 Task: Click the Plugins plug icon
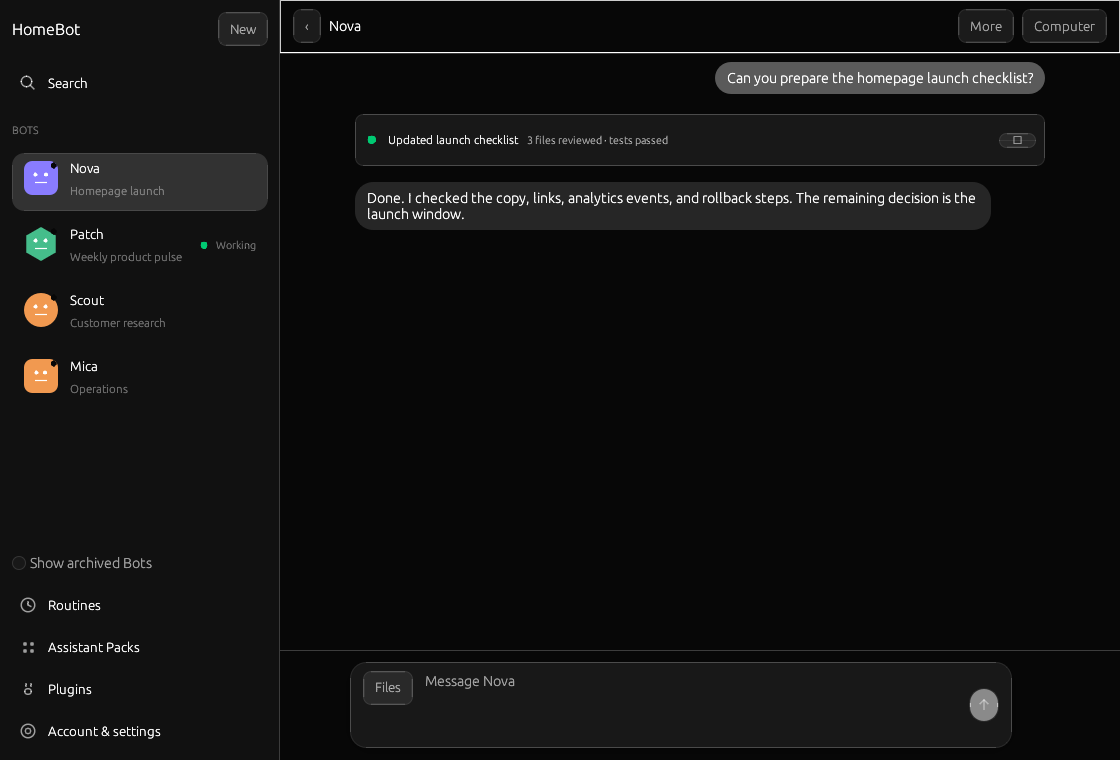[x=28, y=689]
